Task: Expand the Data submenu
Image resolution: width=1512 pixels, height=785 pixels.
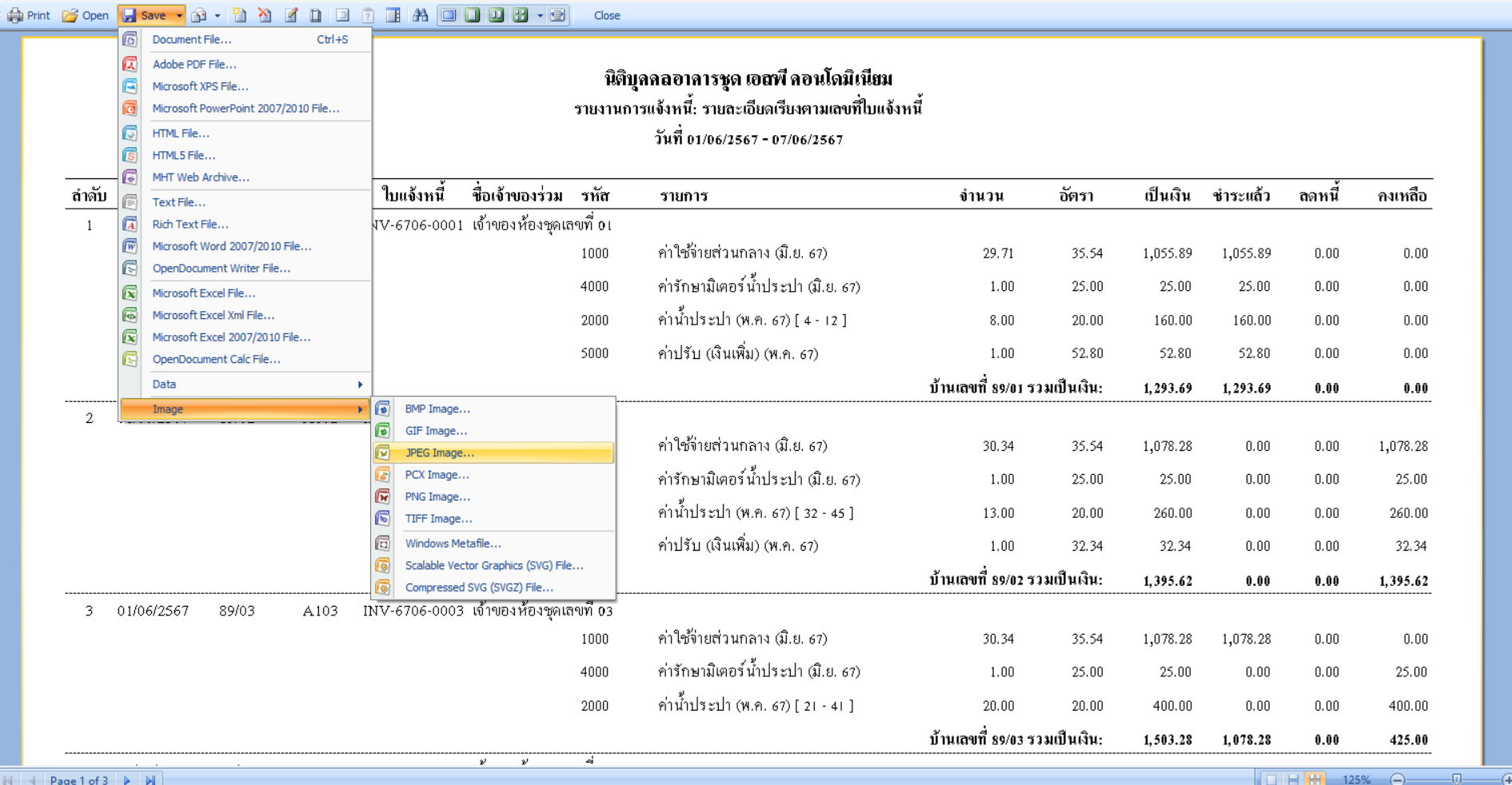Action: 245,385
